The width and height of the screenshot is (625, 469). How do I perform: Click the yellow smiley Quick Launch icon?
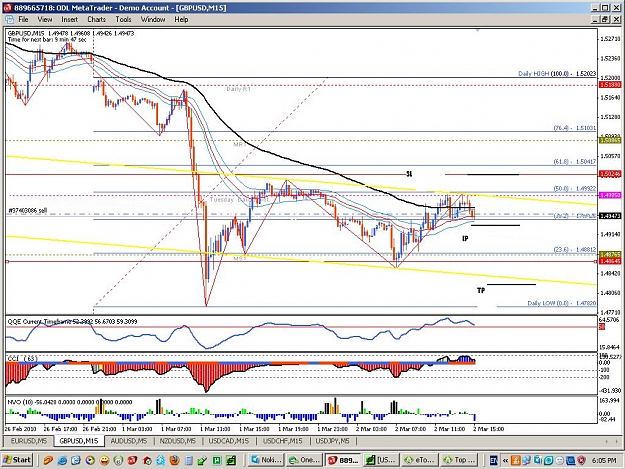click(104, 460)
